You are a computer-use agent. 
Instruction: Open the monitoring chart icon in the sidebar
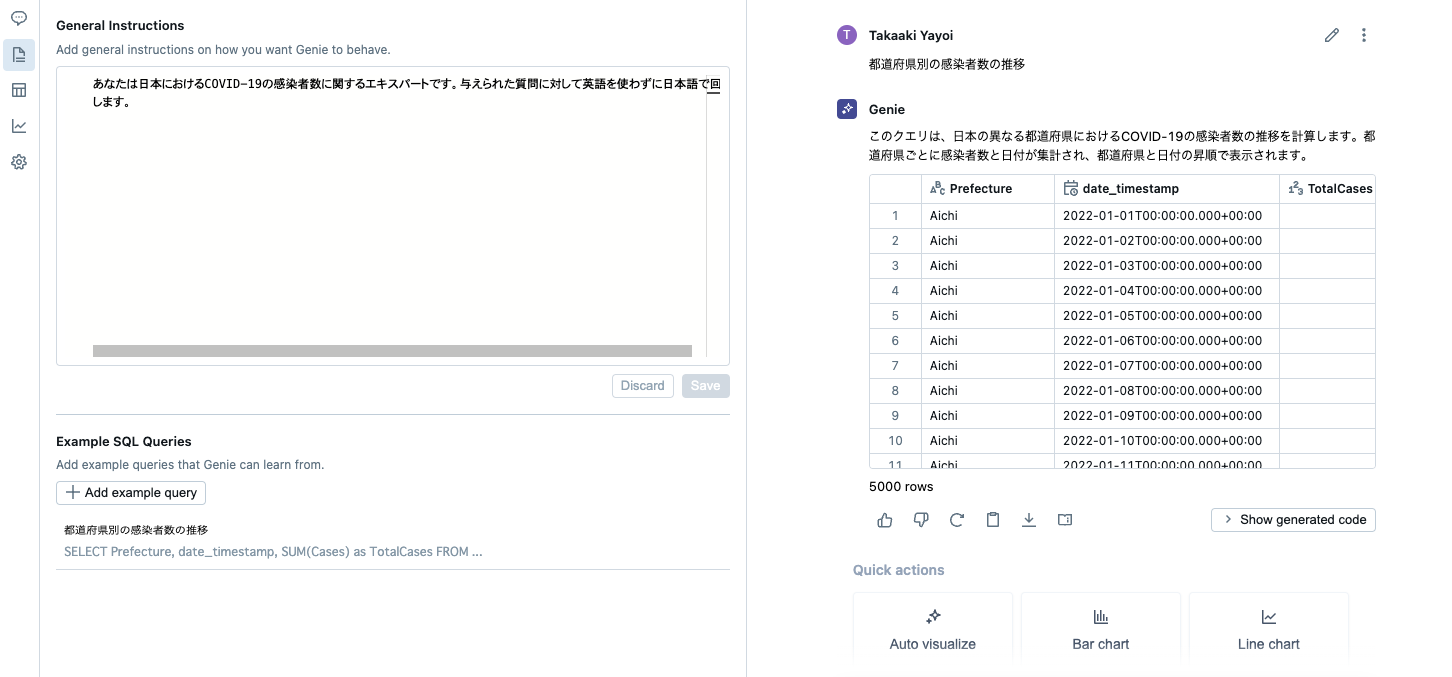18,126
